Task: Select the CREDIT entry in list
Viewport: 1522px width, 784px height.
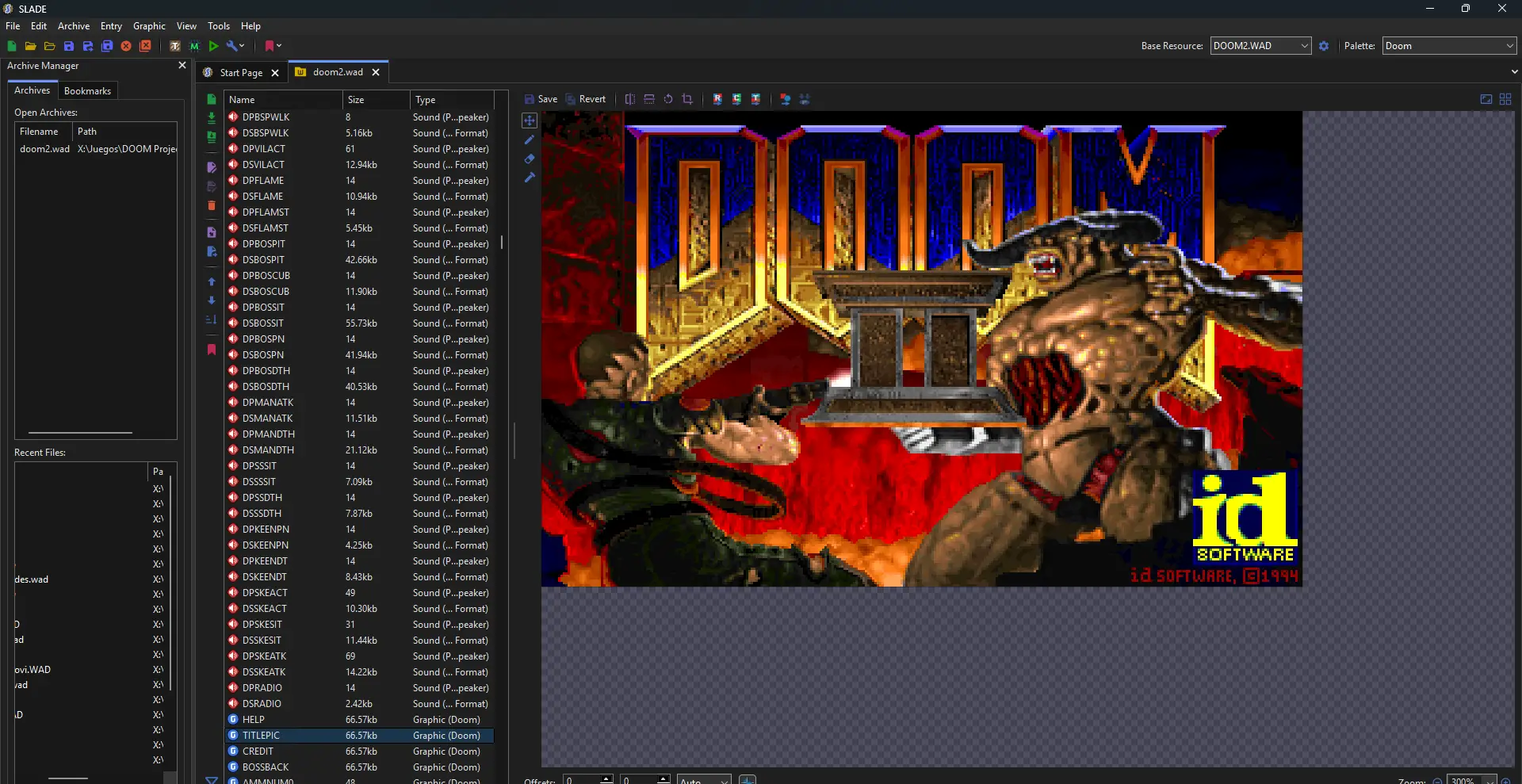Action: coord(258,751)
